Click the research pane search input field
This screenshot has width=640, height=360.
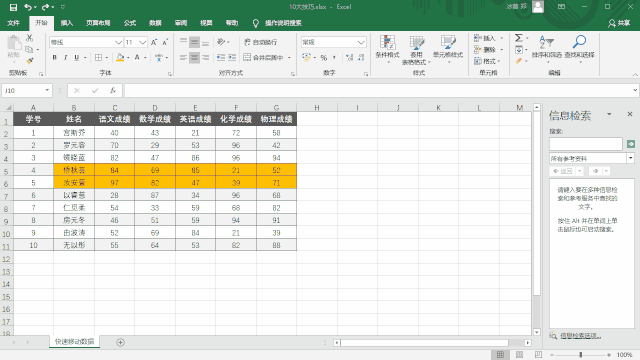coord(586,144)
